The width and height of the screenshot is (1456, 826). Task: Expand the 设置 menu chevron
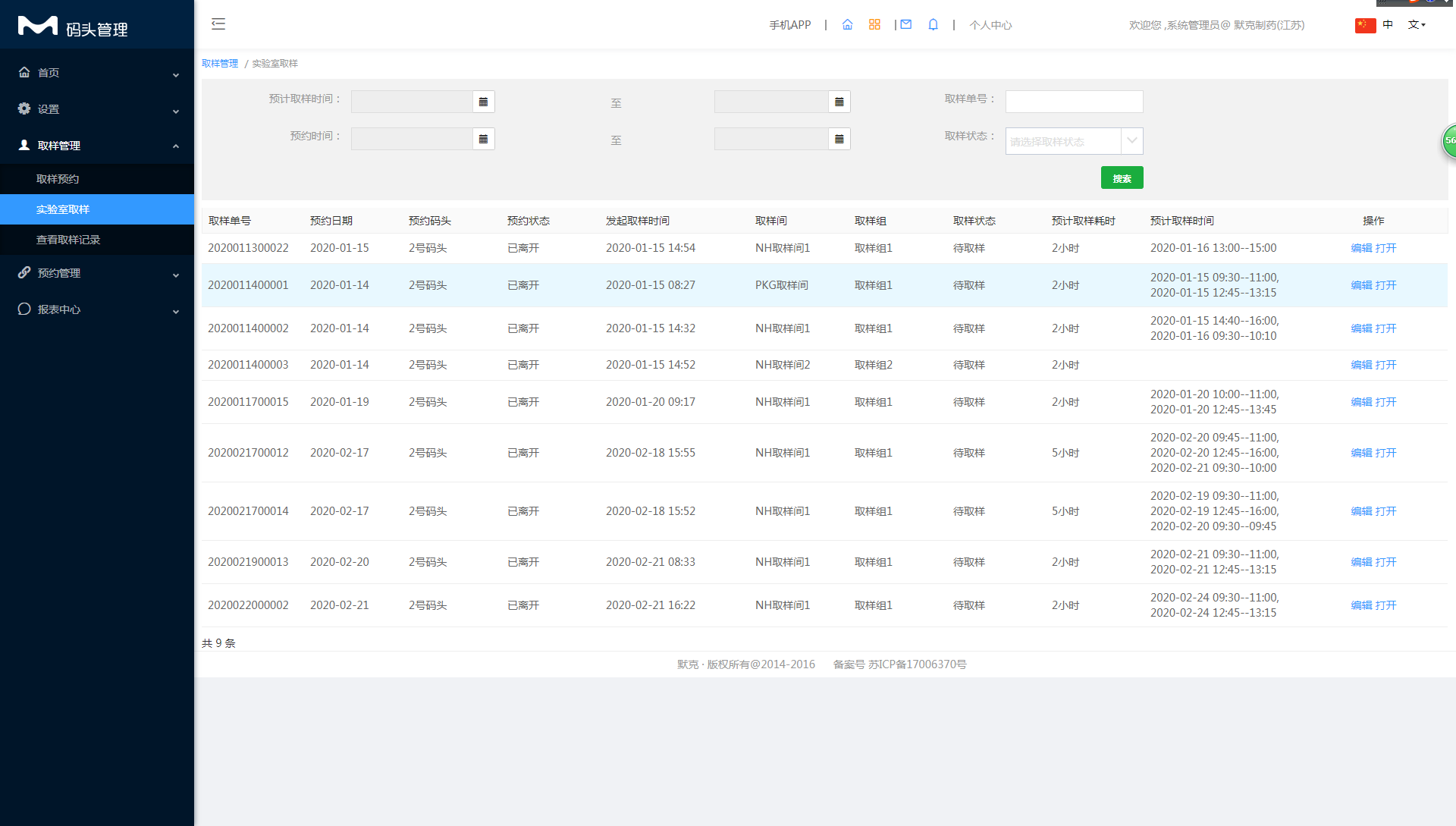pyautogui.click(x=176, y=111)
